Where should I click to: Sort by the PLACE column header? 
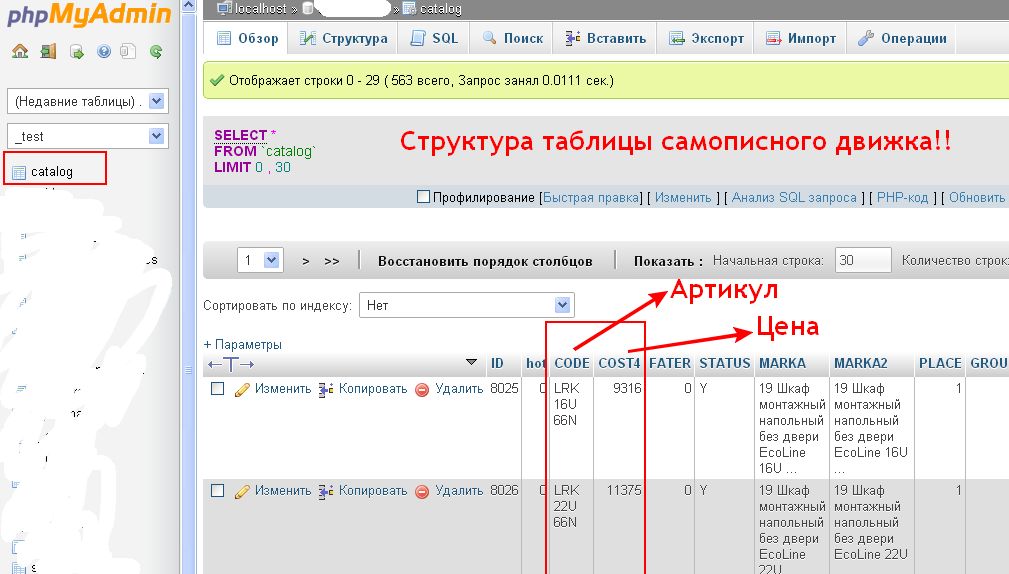940,364
